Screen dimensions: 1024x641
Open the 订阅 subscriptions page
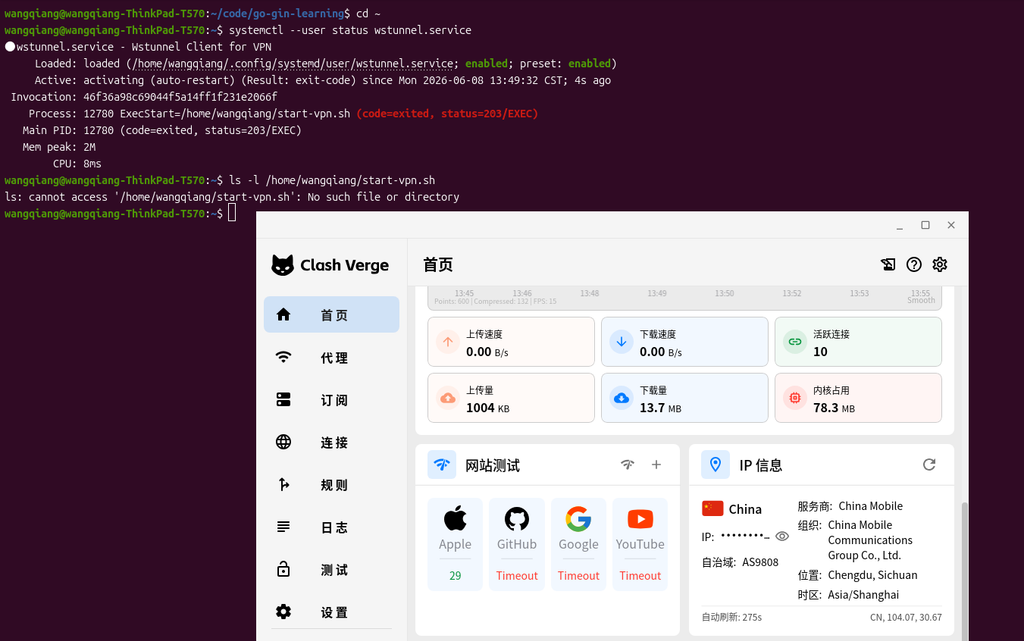[x=331, y=399]
